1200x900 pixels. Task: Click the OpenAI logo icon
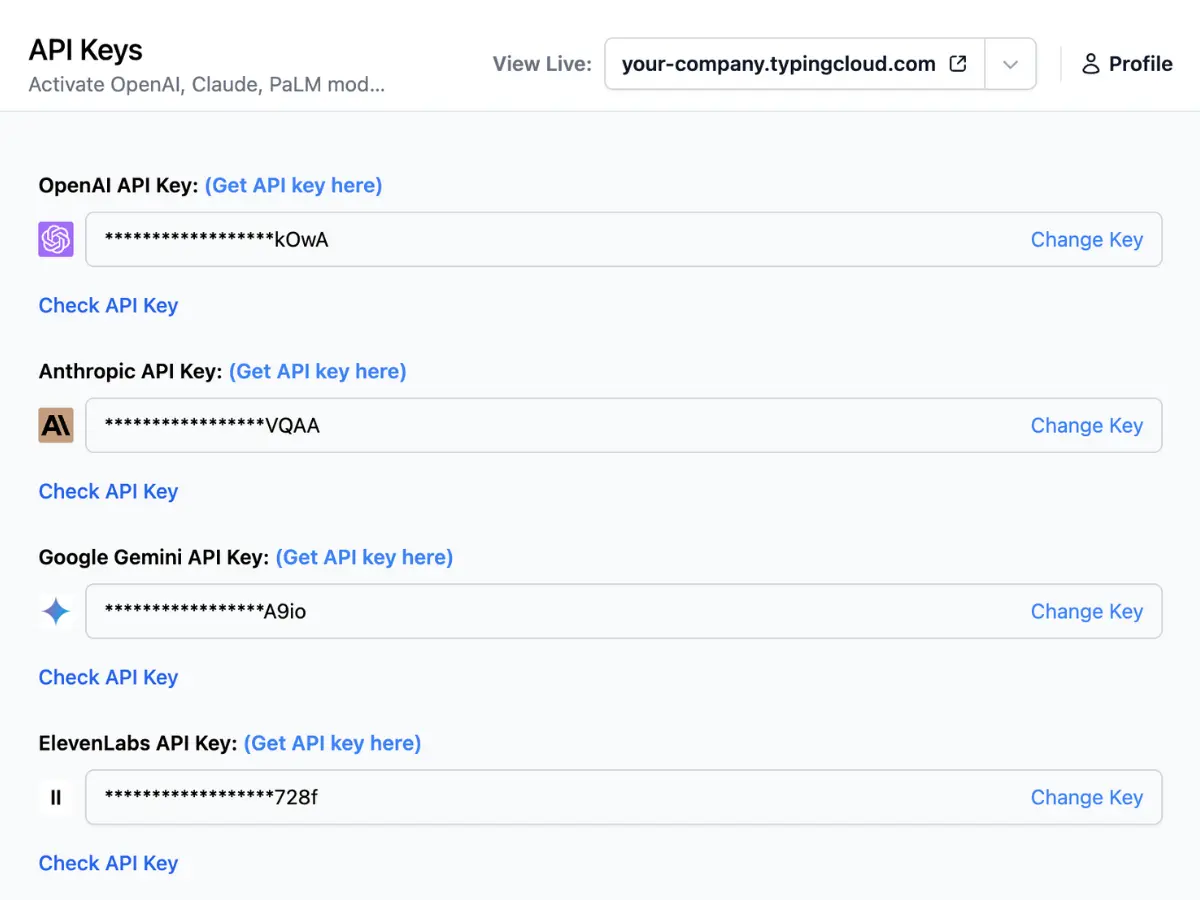click(x=56, y=239)
